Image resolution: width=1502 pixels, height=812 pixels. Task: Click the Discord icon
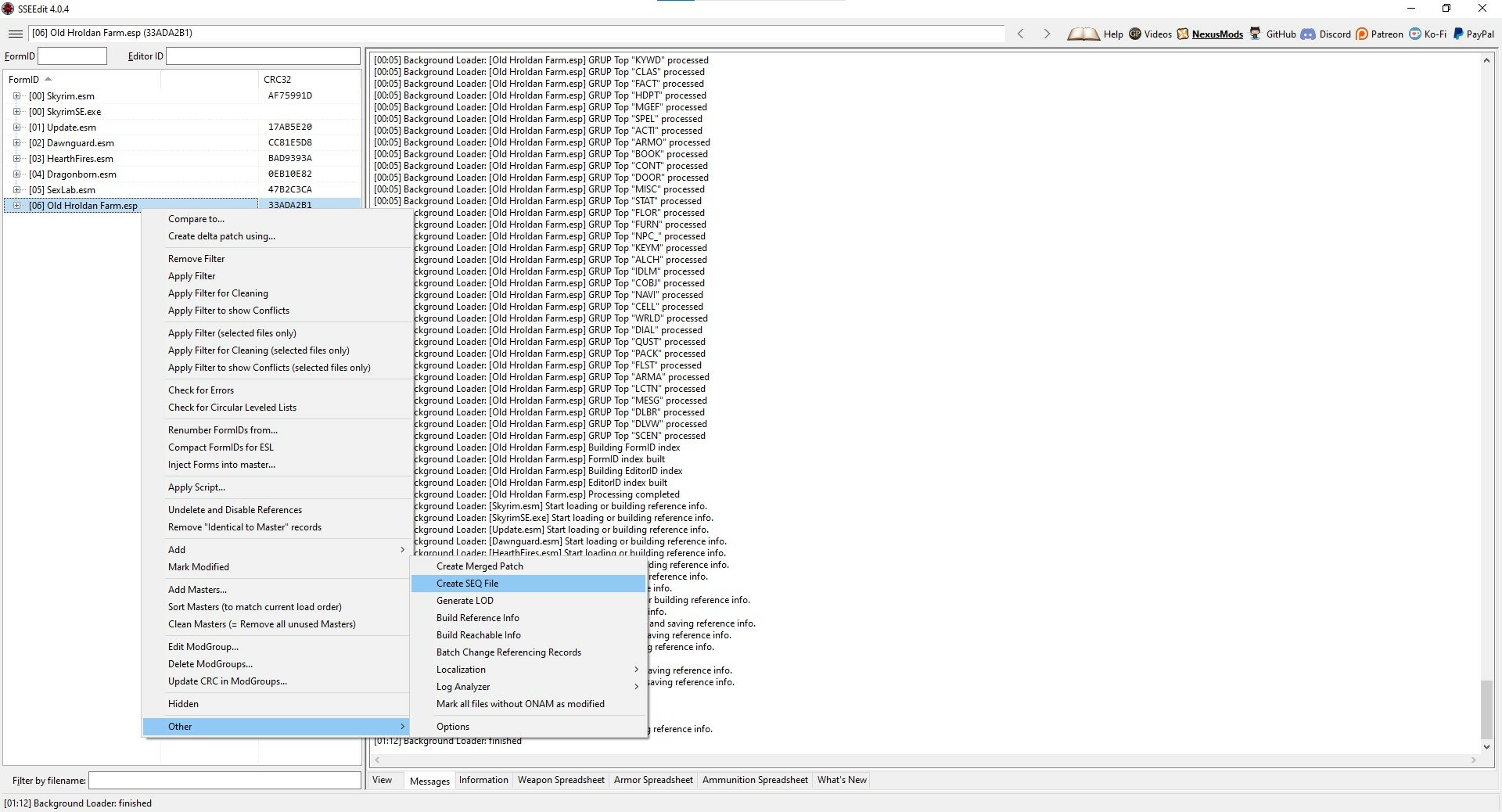(1308, 34)
